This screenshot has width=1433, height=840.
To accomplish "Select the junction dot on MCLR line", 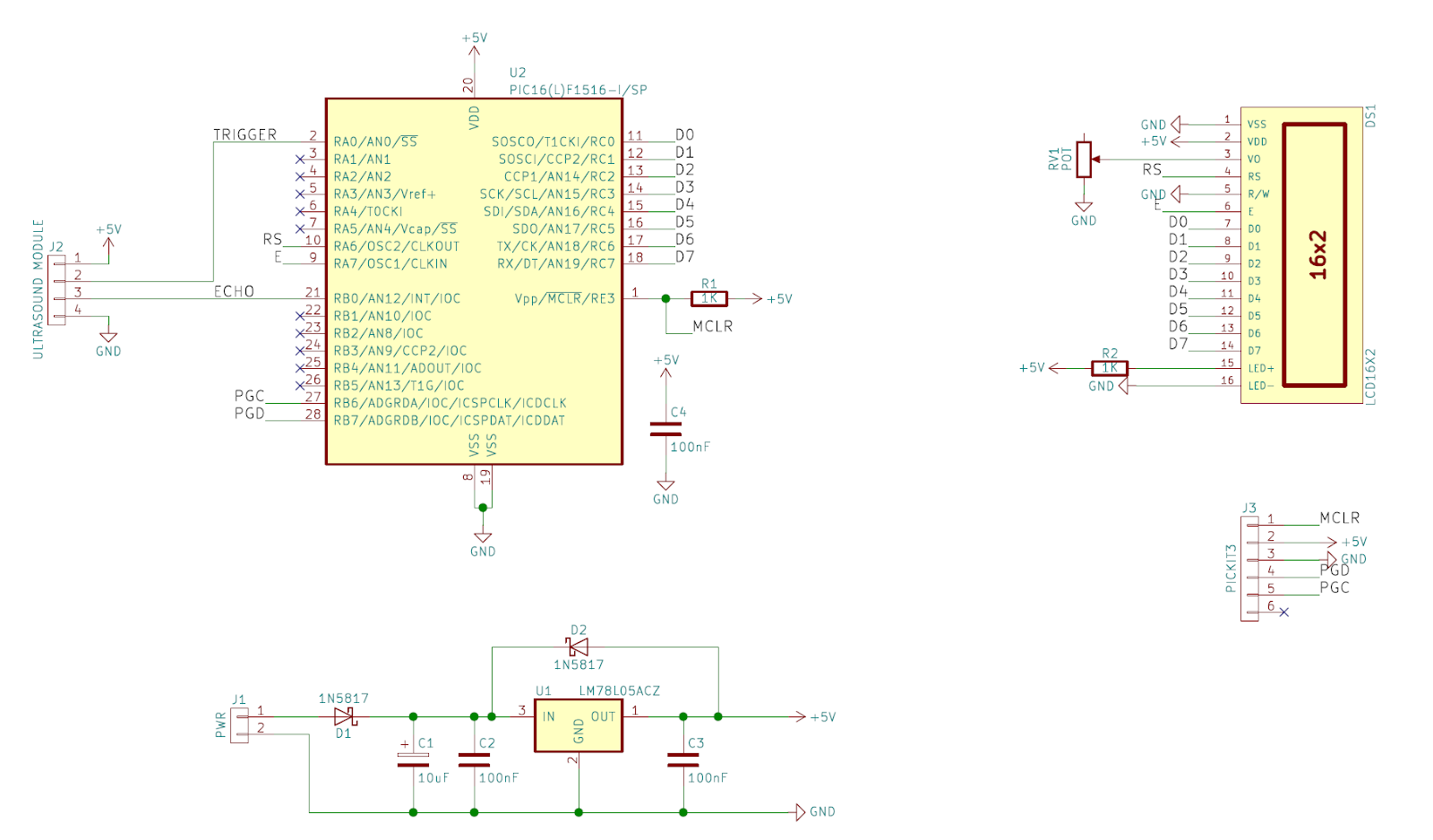I will 665,298.
